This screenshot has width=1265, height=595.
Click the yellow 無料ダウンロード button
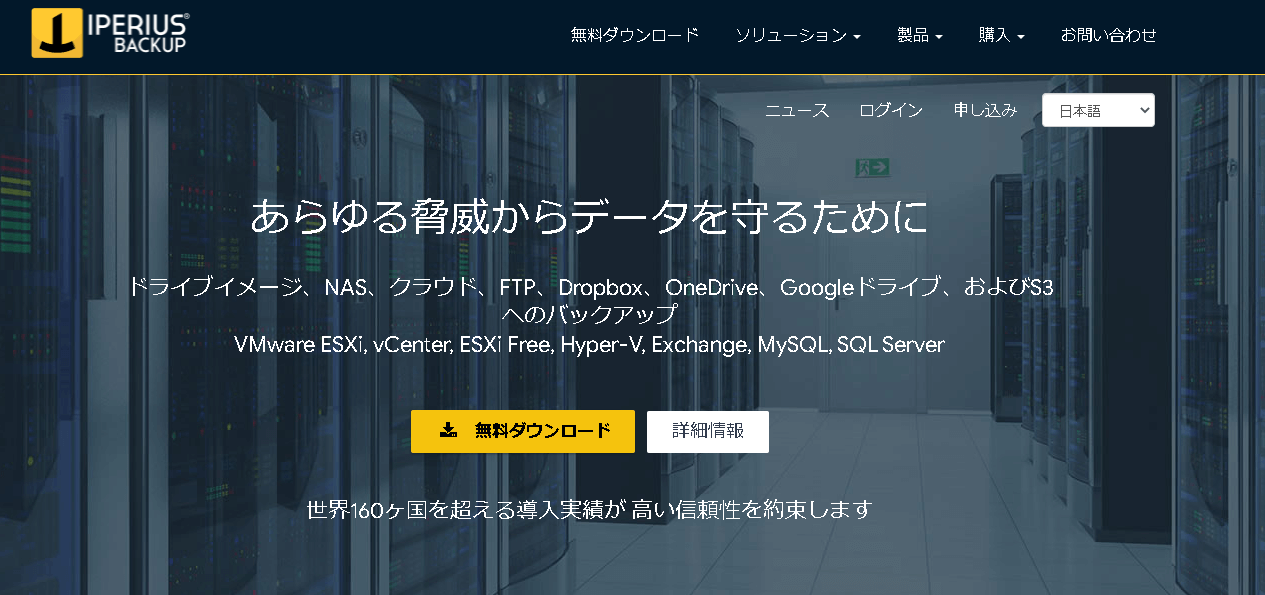[x=522, y=431]
